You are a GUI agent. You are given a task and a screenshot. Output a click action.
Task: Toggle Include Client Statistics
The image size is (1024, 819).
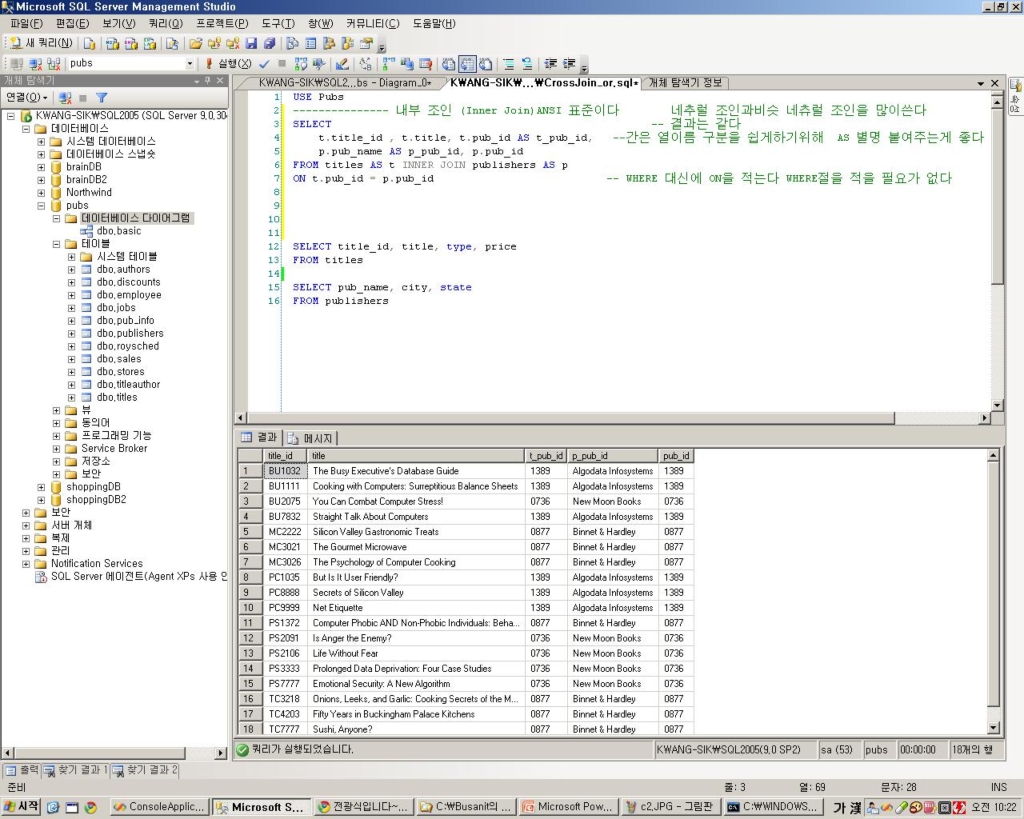tap(407, 64)
